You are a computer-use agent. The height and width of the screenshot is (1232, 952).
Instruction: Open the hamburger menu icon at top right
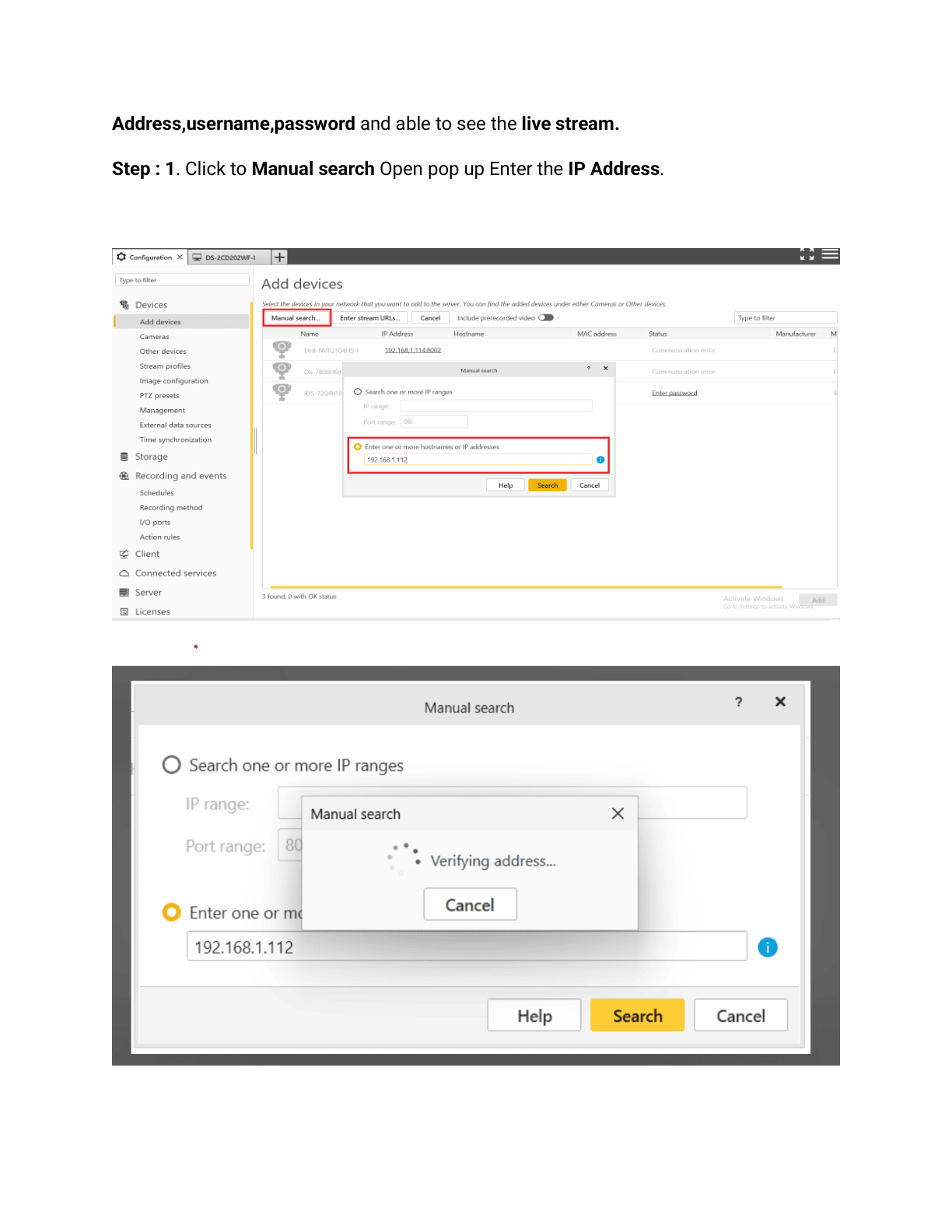pos(830,254)
